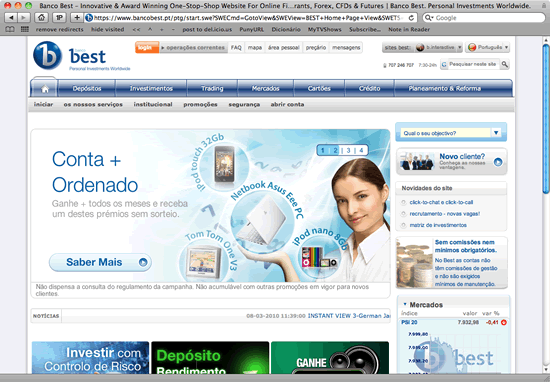Image resolution: width=550 pixels, height=382 pixels.
Task: Select iniciar in the submenu
Action: click(43, 105)
